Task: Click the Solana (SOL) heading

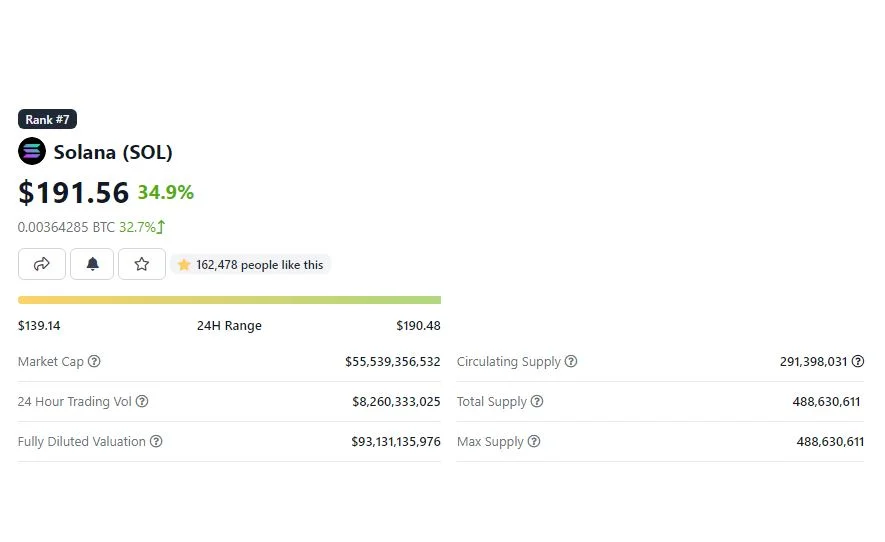Action: coord(113,152)
